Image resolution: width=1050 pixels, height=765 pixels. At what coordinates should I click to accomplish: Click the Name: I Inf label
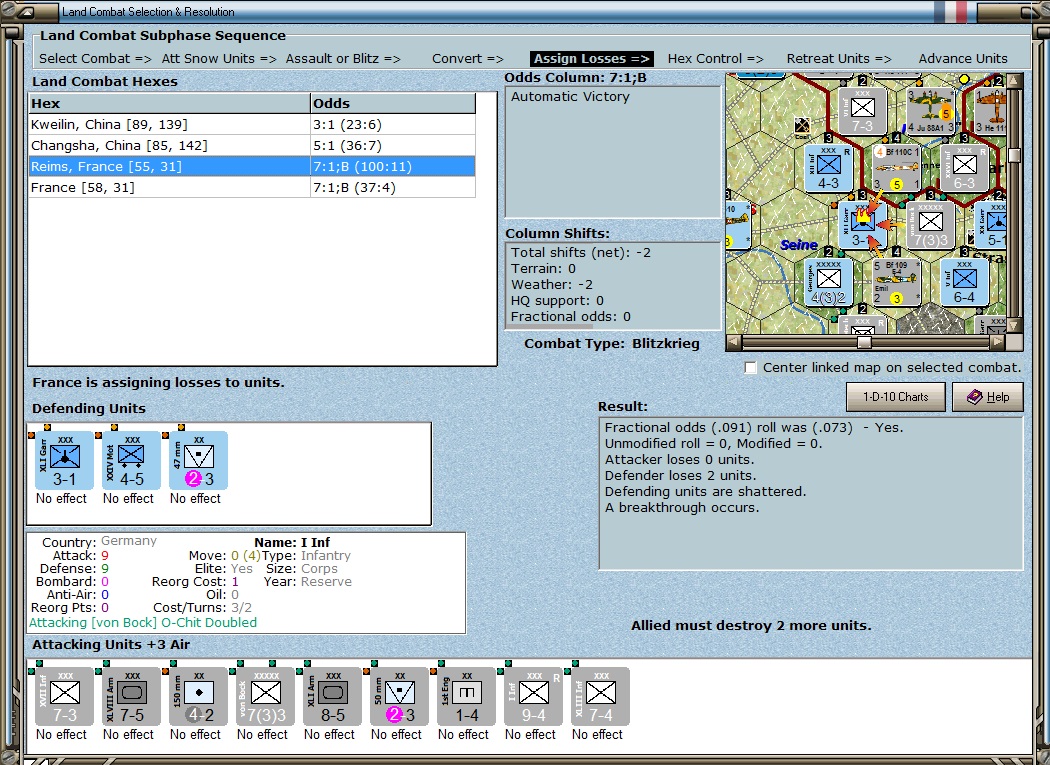(292, 543)
